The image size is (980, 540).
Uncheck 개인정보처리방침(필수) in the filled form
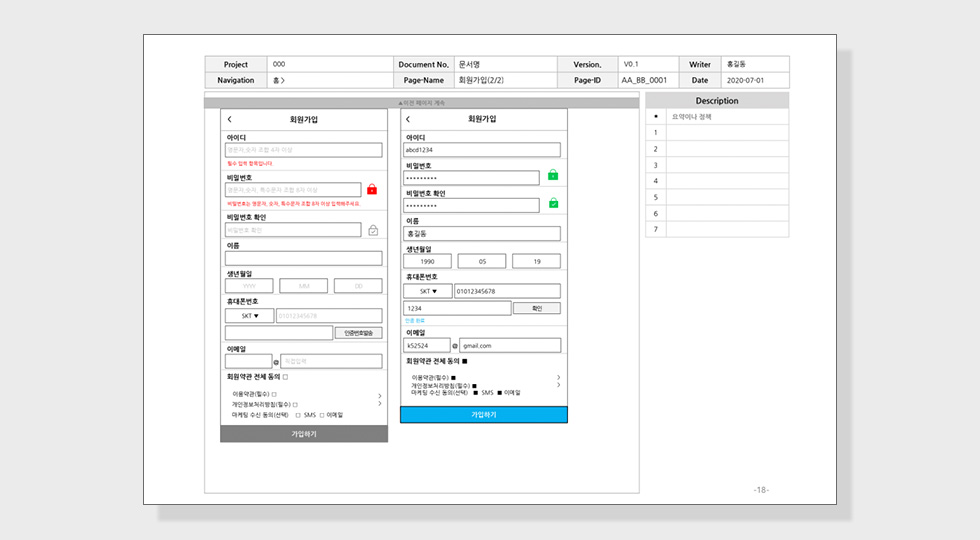pos(474,386)
